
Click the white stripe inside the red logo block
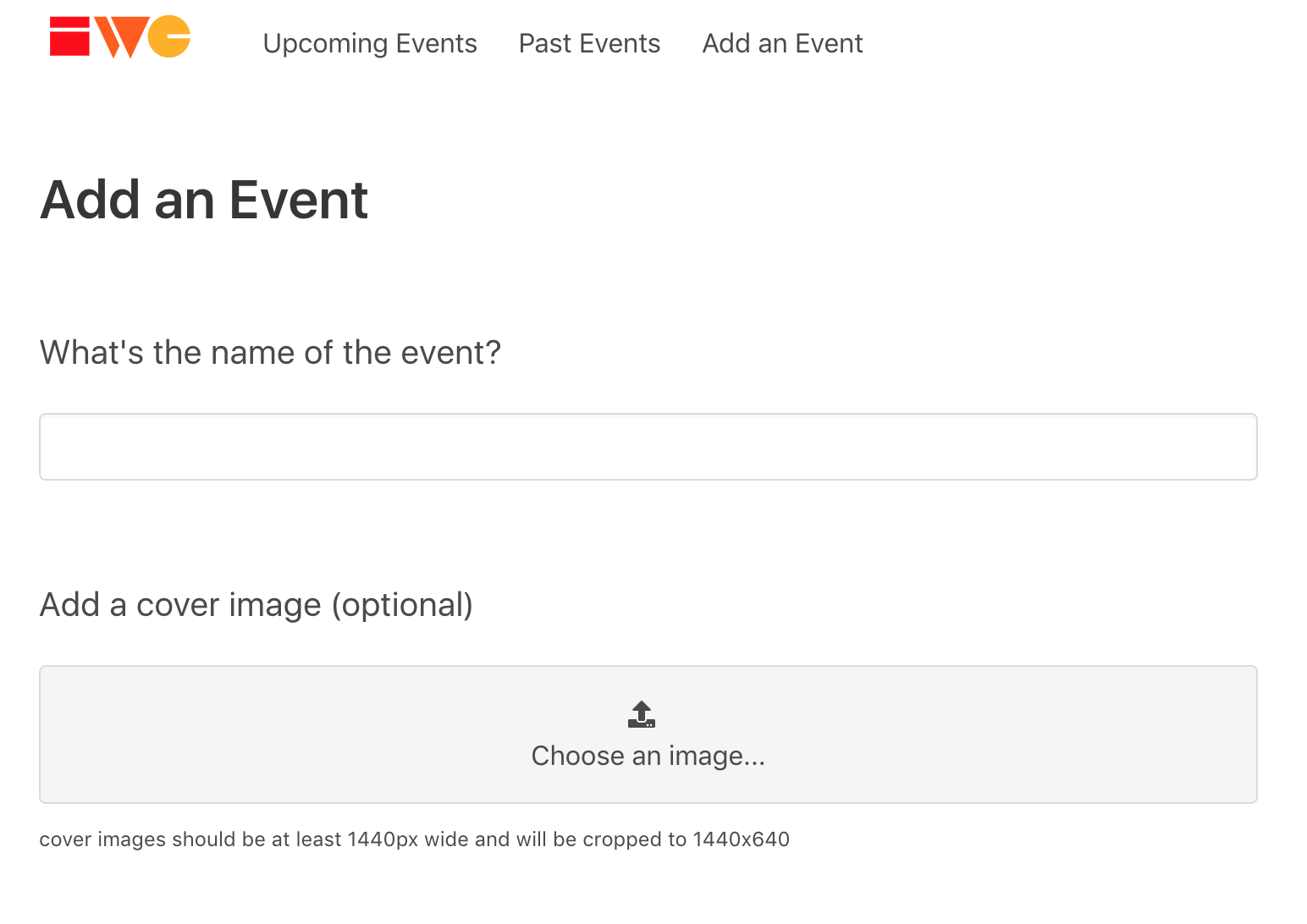coord(69,28)
